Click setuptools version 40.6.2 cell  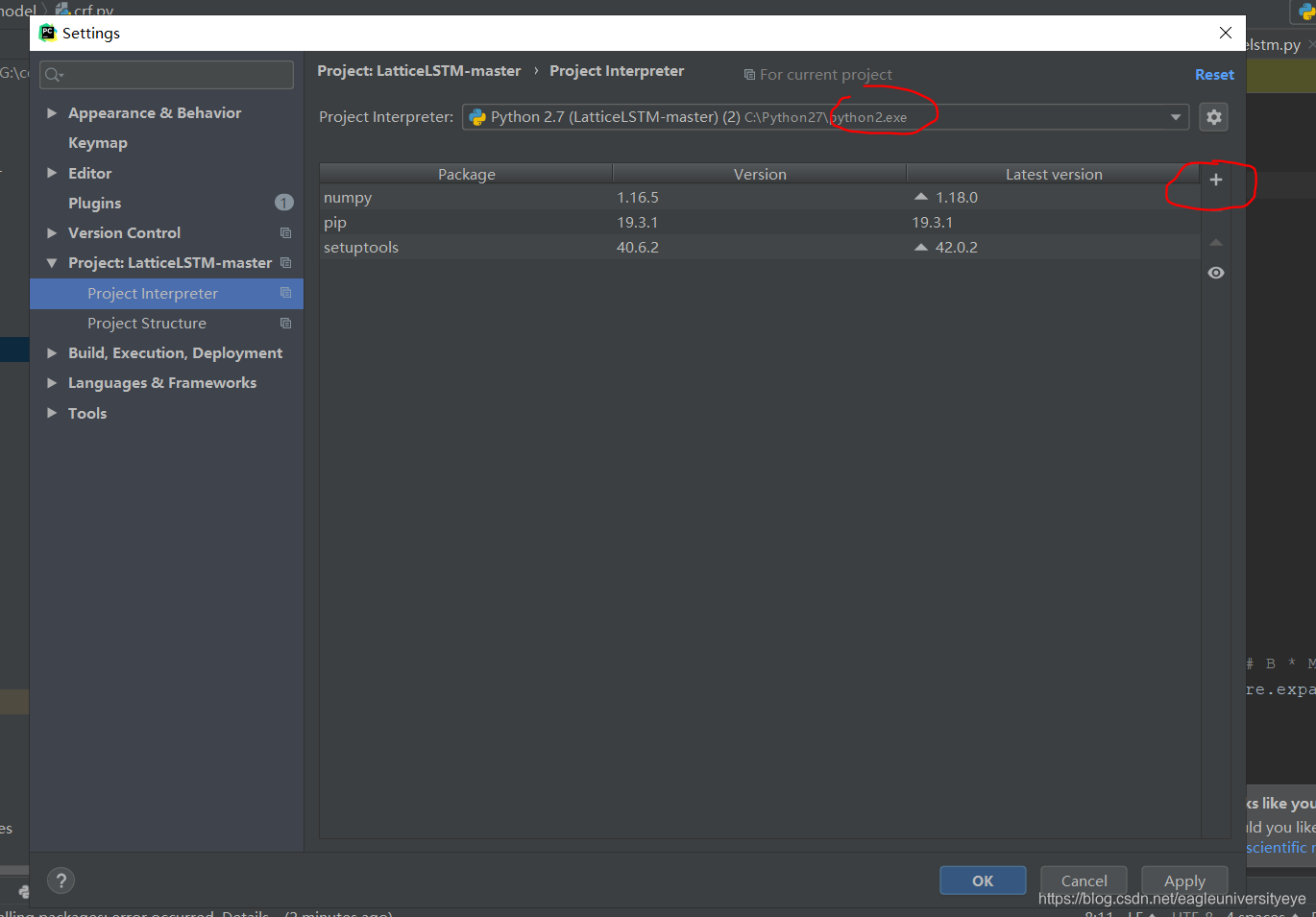(x=638, y=247)
